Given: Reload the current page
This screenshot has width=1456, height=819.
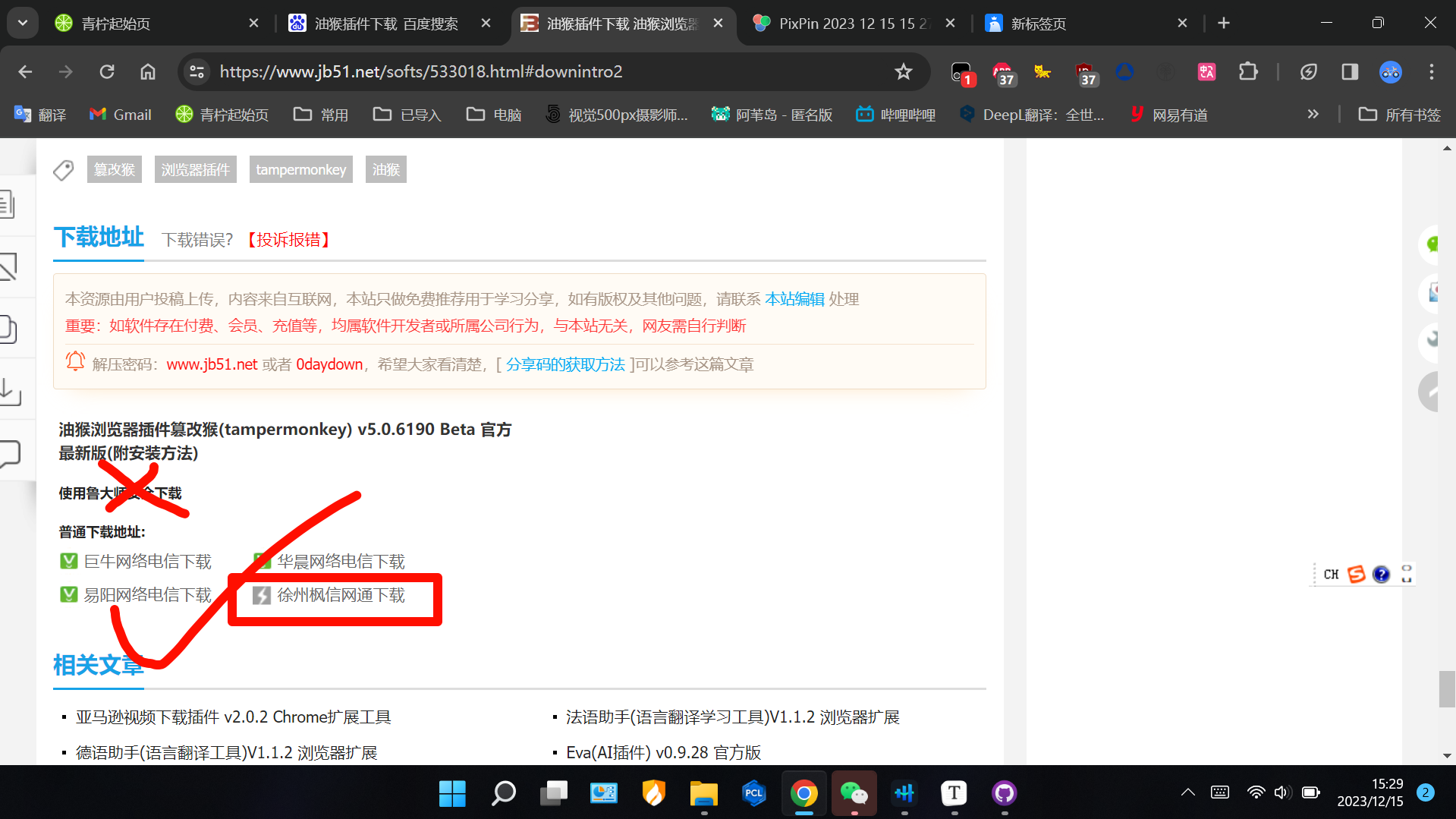Looking at the screenshot, I should click(x=107, y=71).
